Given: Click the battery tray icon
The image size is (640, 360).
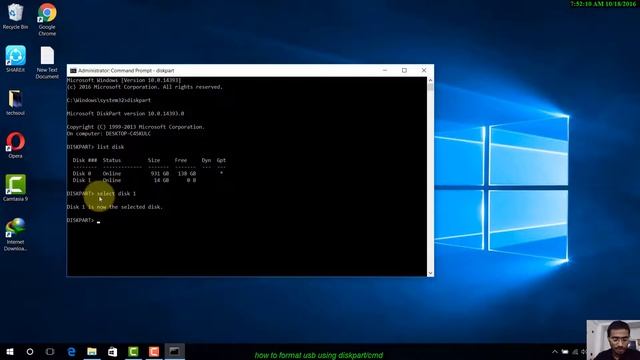Looking at the screenshot, I should click(x=565, y=352).
